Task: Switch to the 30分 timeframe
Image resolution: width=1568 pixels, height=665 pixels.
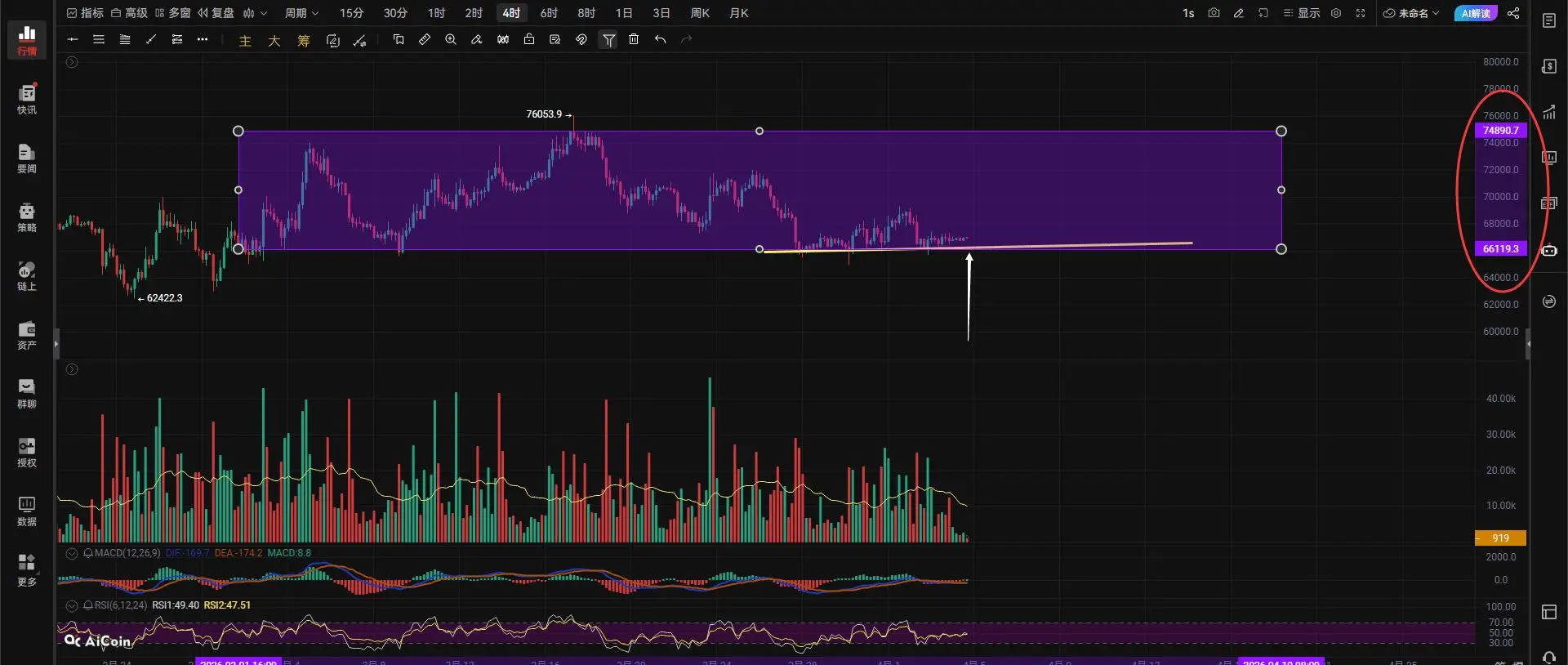Action: (x=396, y=13)
